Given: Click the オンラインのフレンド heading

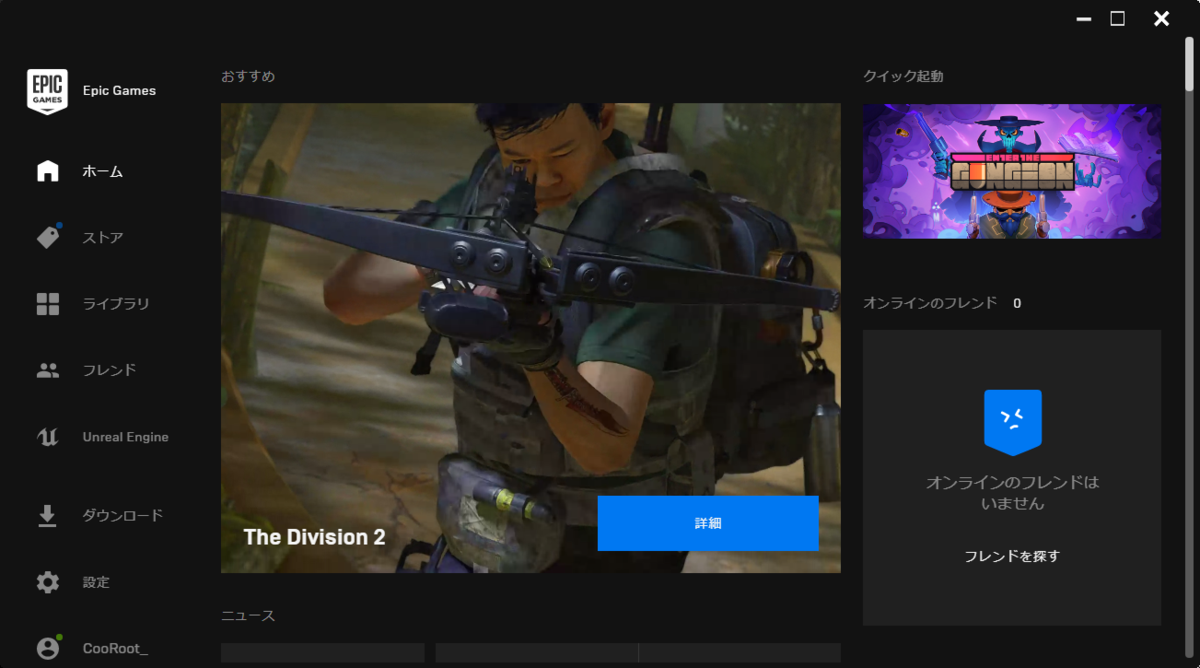Looking at the screenshot, I should (x=930, y=303).
